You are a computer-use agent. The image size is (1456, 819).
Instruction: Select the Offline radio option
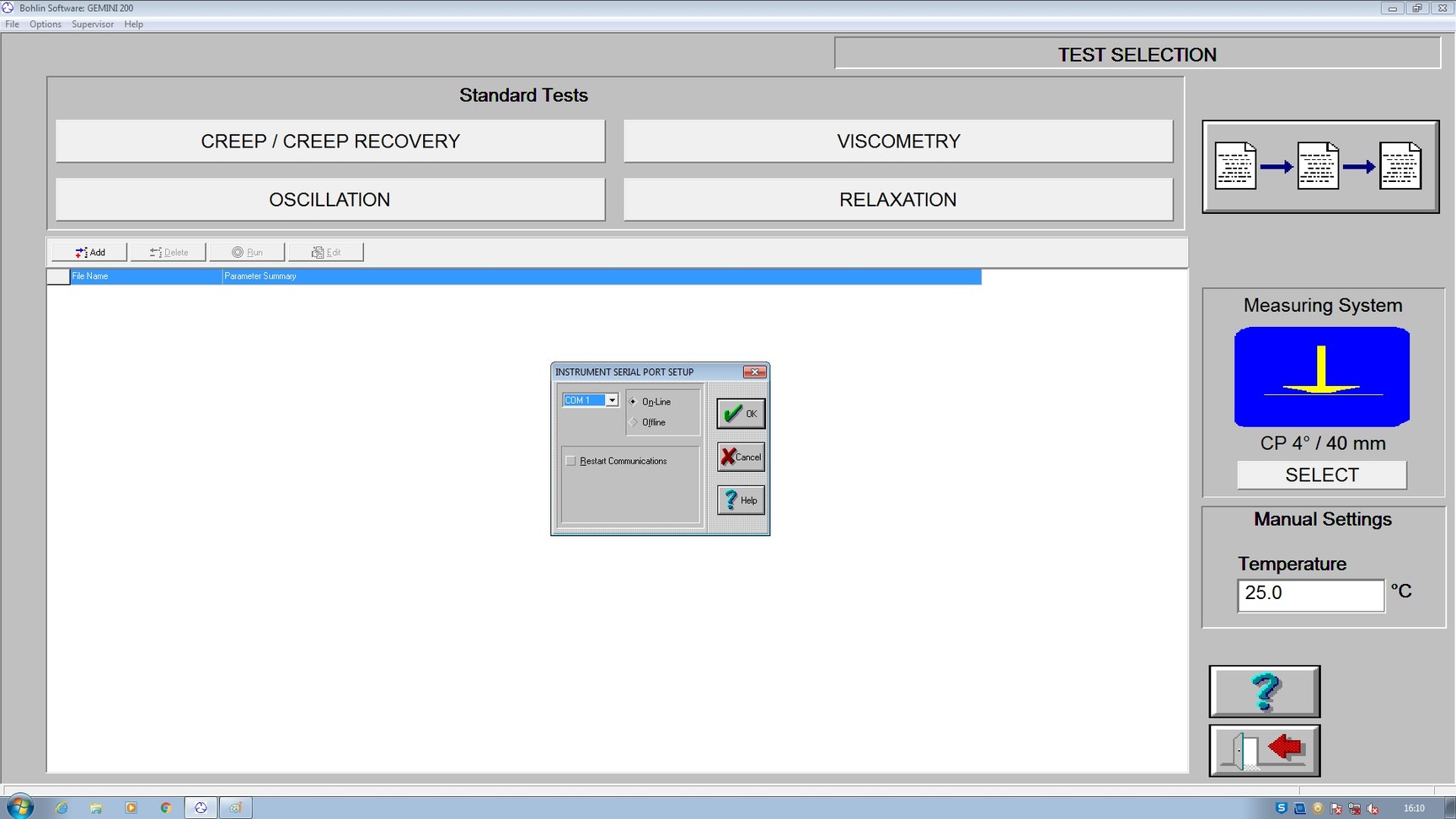tap(634, 422)
